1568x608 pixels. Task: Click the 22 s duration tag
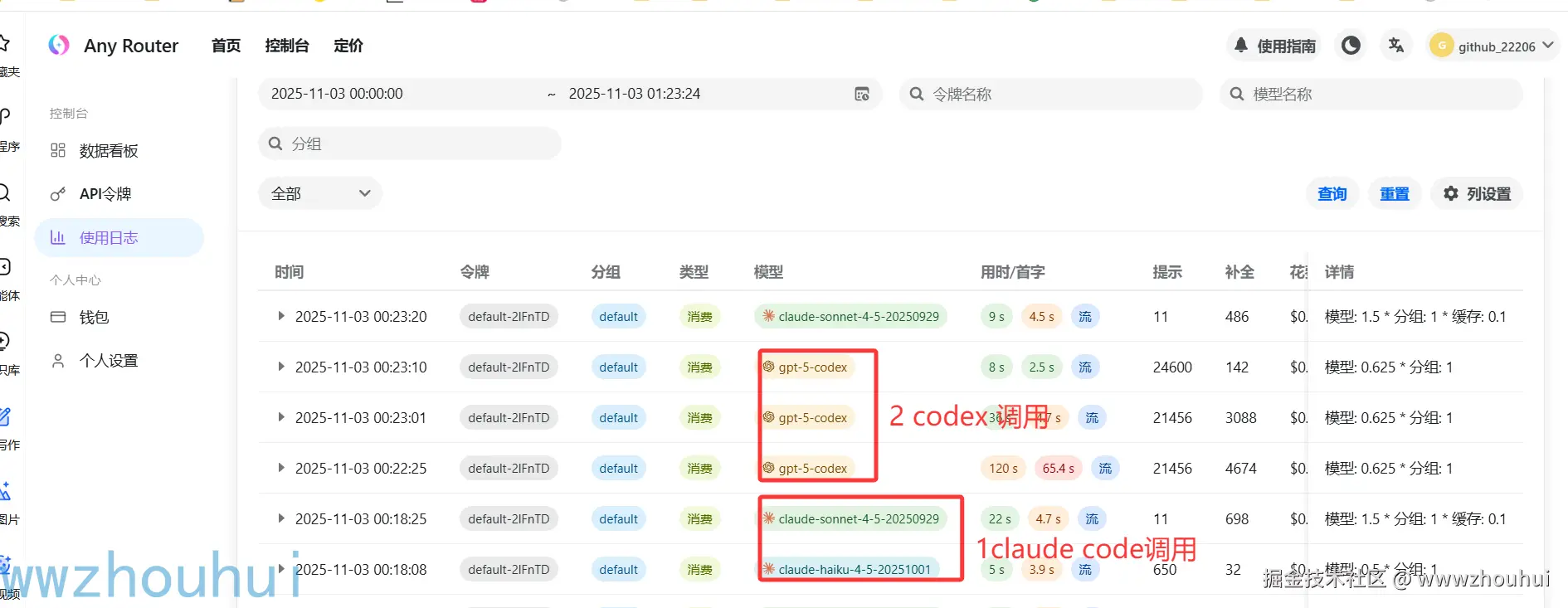pyautogui.click(x=1000, y=518)
